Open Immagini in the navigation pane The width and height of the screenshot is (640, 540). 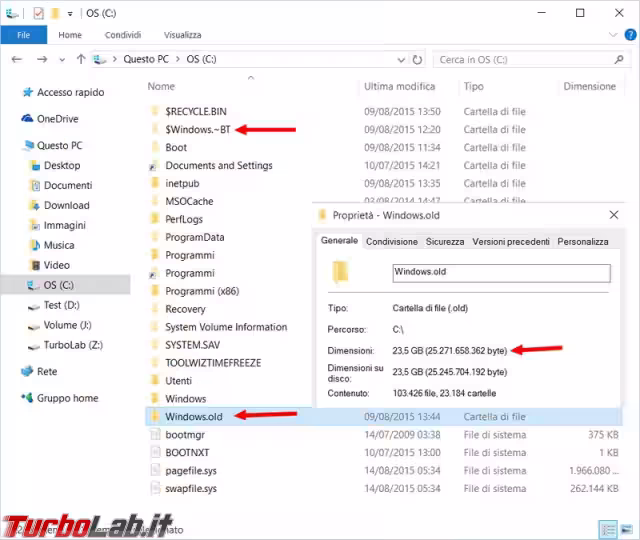(x=64, y=226)
